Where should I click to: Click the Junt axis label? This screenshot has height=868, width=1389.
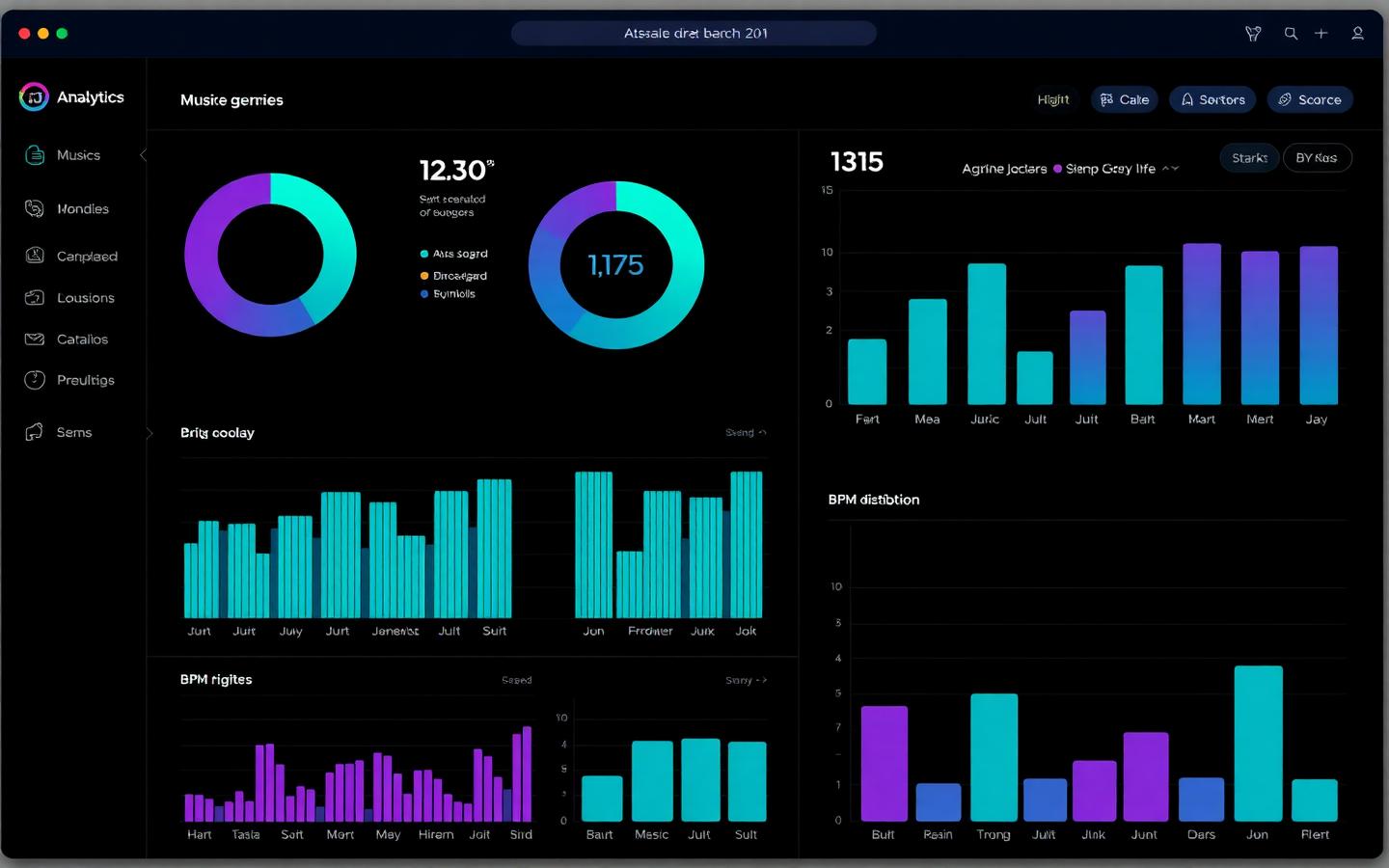1144,835
